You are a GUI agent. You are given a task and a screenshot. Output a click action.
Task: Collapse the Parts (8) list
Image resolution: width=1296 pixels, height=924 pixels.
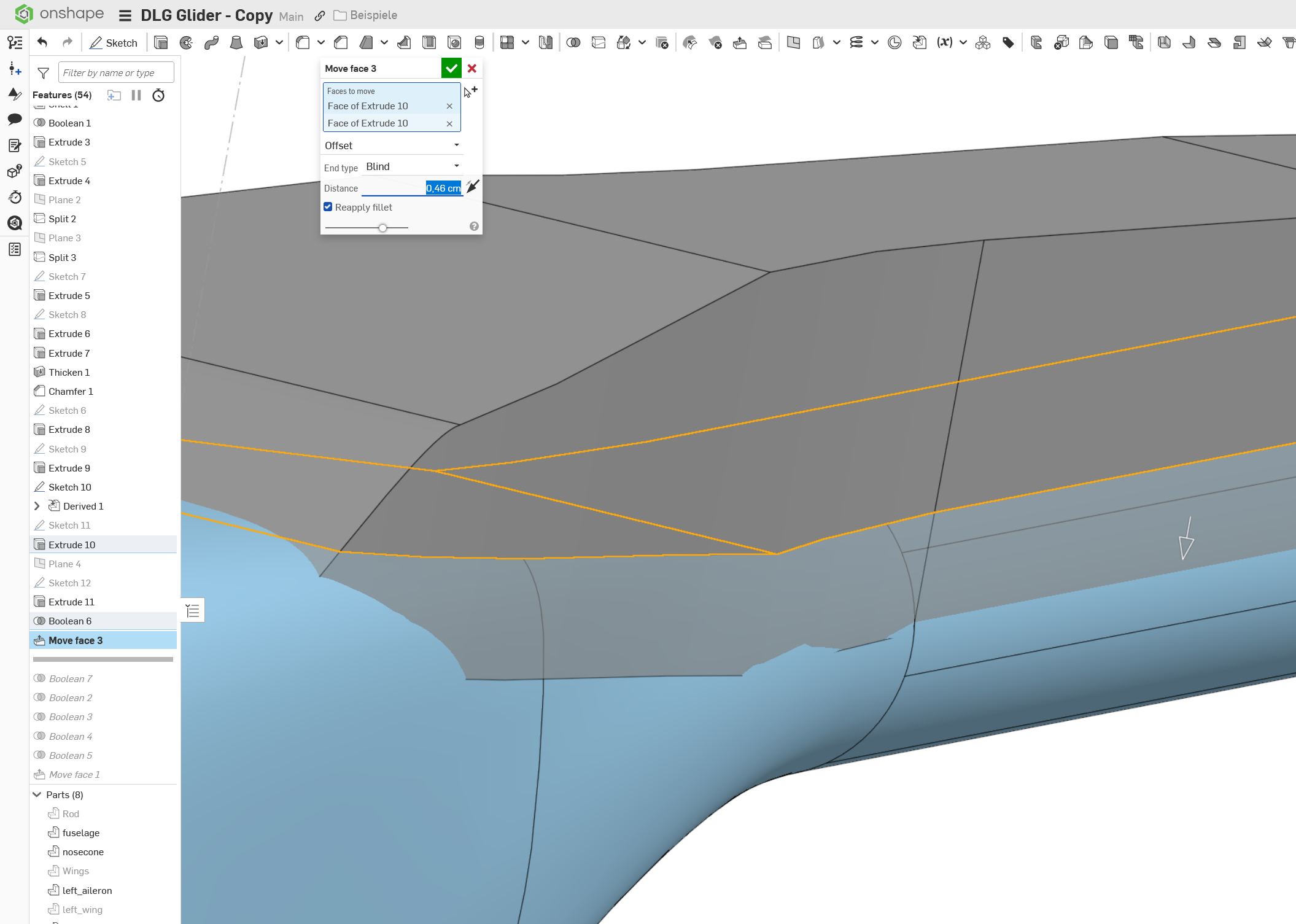(37, 794)
